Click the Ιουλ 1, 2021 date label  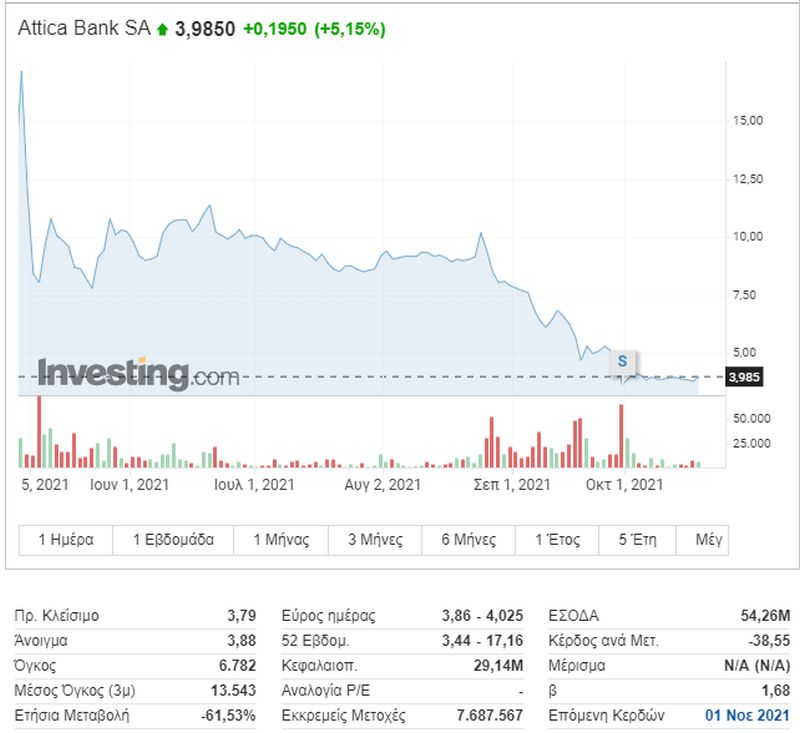click(x=254, y=484)
